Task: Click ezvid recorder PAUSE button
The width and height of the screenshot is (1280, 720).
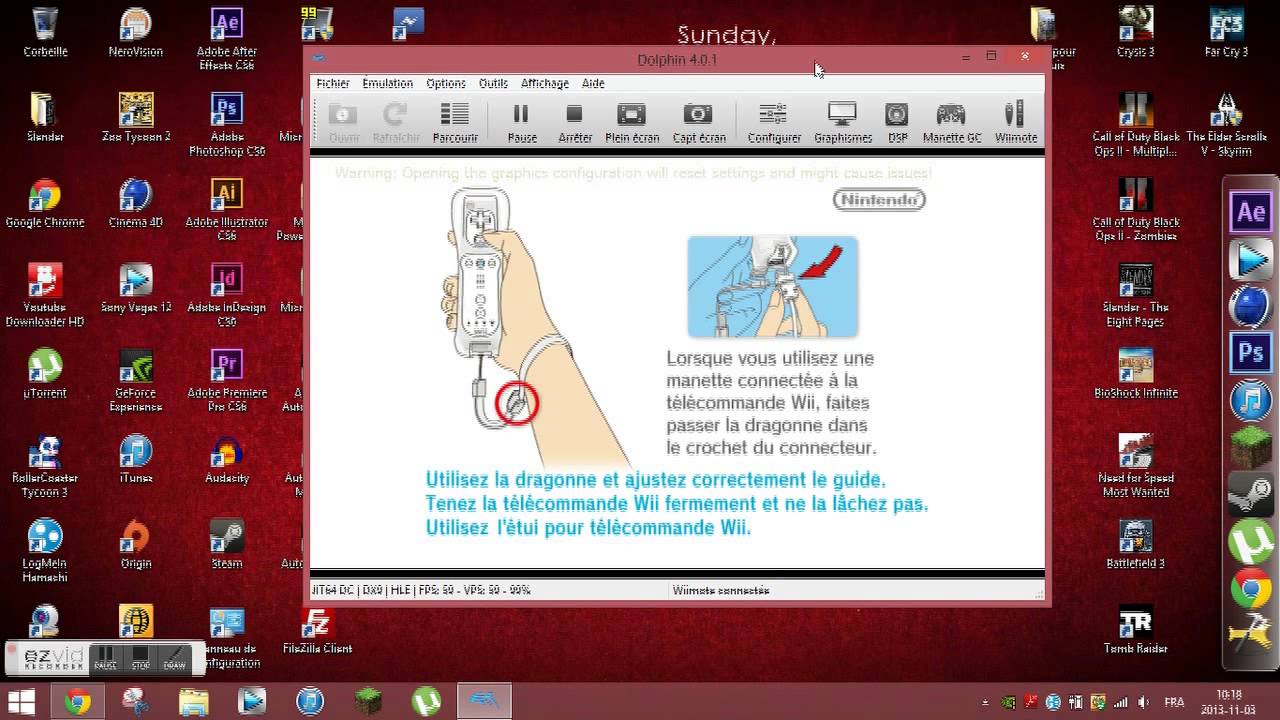Action: point(105,657)
